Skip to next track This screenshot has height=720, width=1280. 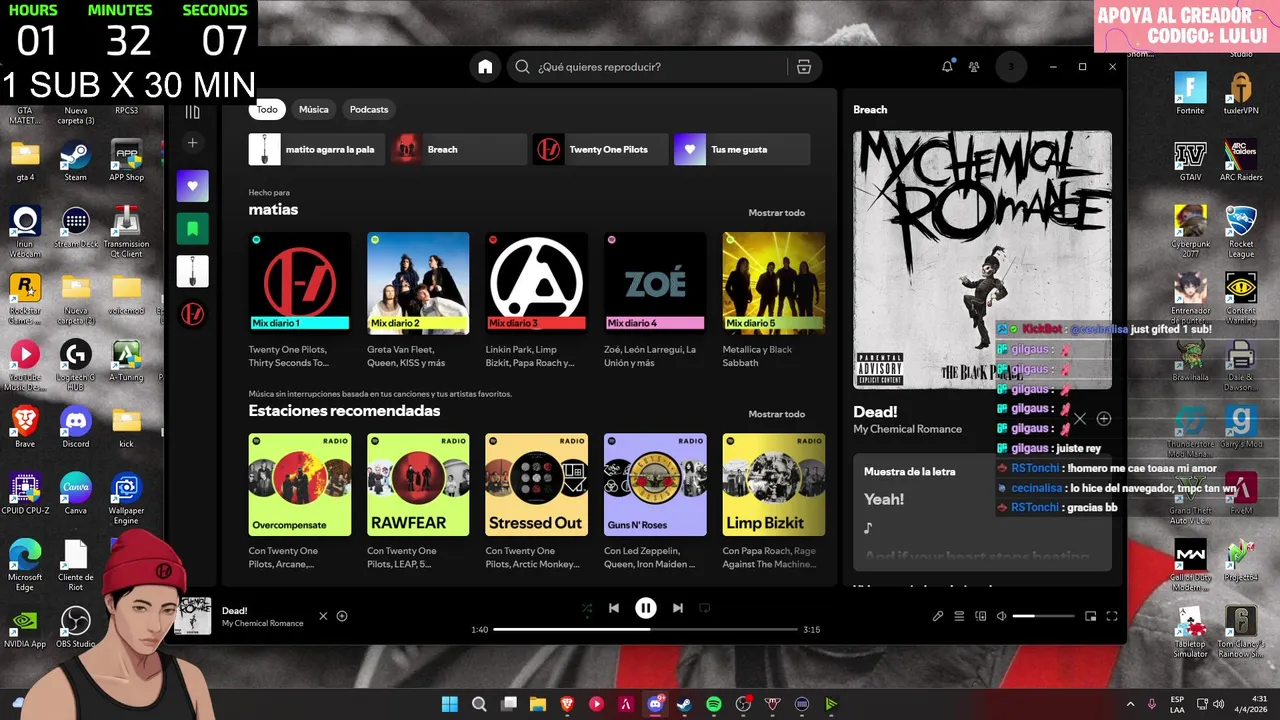[x=678, y=608]
